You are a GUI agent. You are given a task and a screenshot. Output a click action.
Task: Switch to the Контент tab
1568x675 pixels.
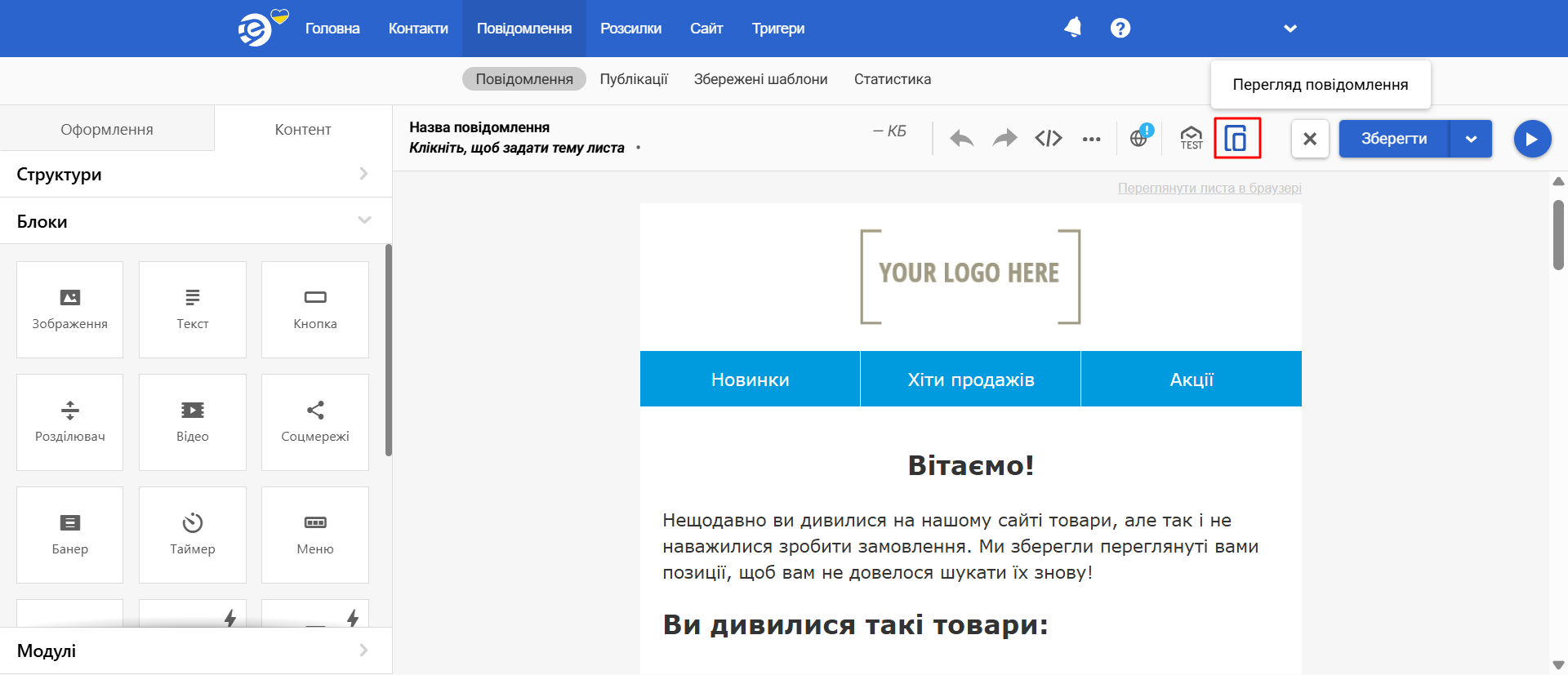click(x=303, y=129)
